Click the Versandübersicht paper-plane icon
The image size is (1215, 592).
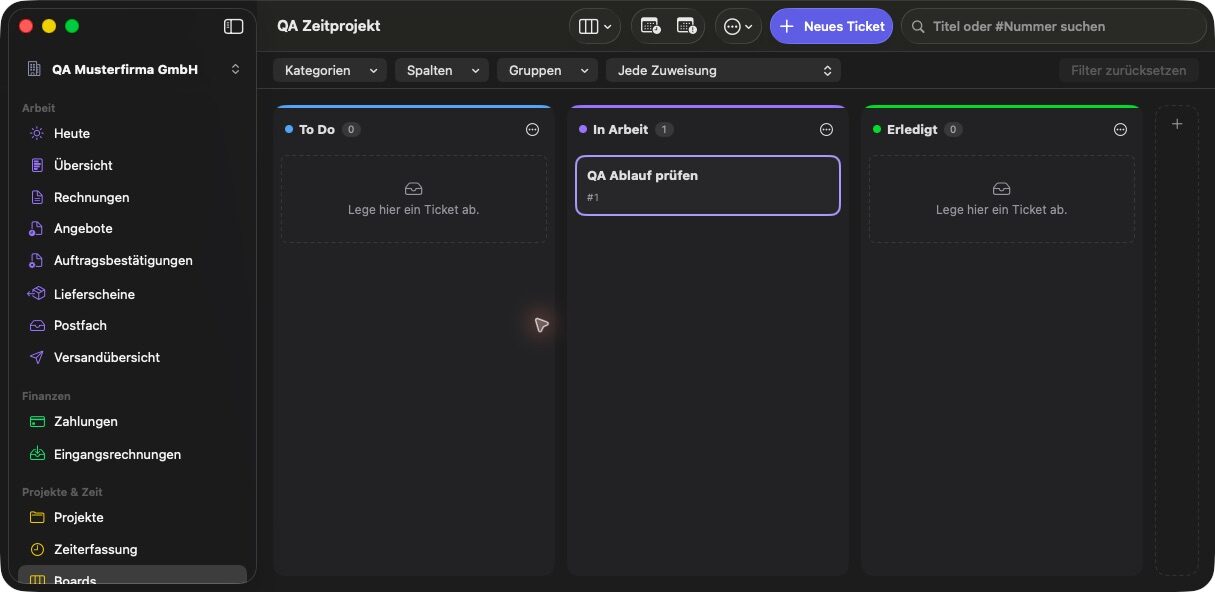tap(37, 357)
